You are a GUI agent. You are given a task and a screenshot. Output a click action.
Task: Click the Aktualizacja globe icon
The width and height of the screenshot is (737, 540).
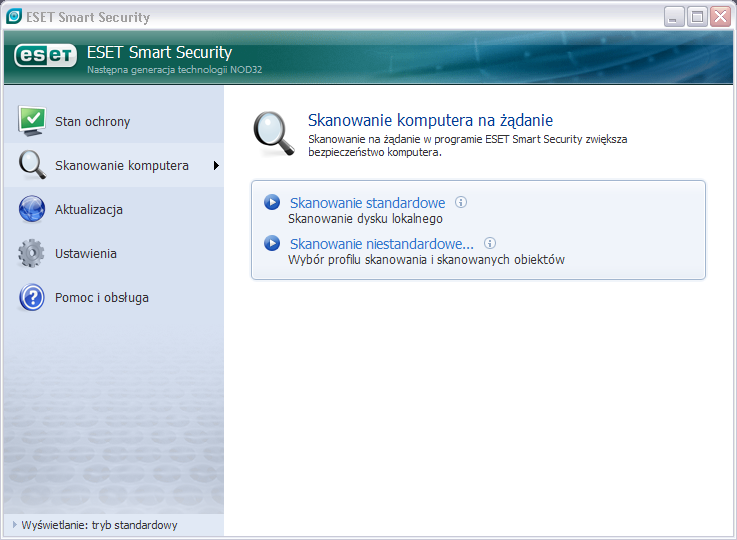pos(32,209)
